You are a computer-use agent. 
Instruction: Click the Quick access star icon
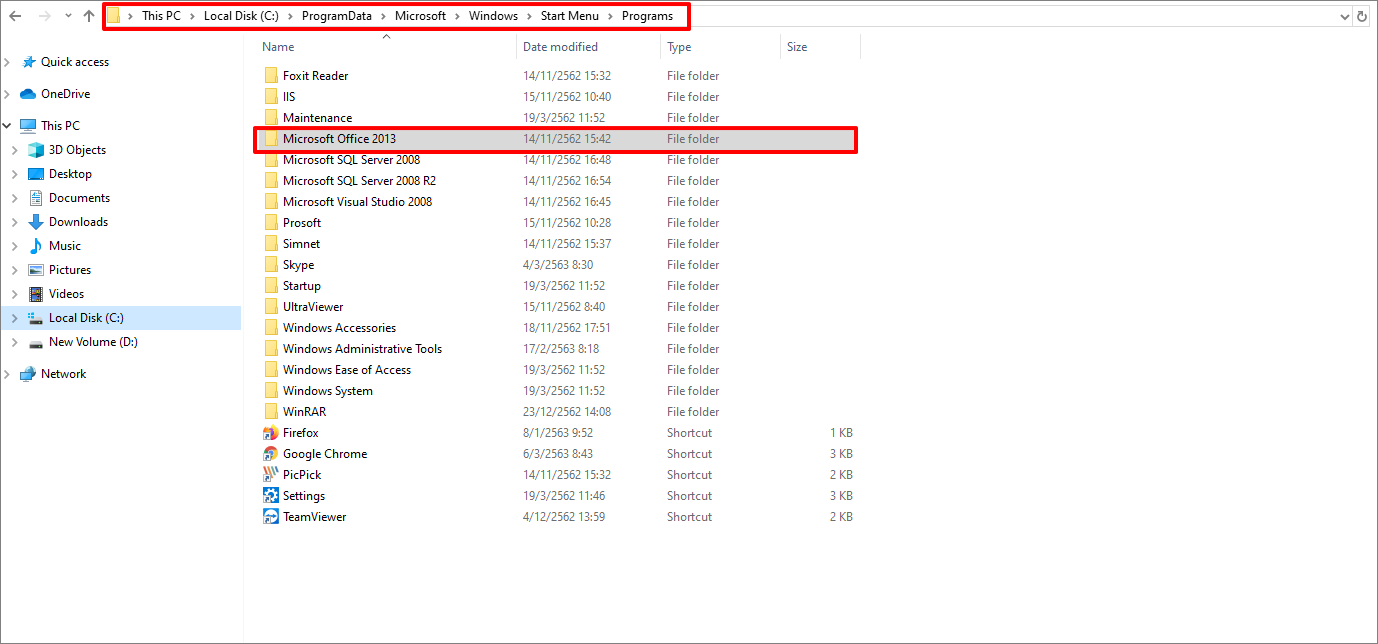coord(28,62)
